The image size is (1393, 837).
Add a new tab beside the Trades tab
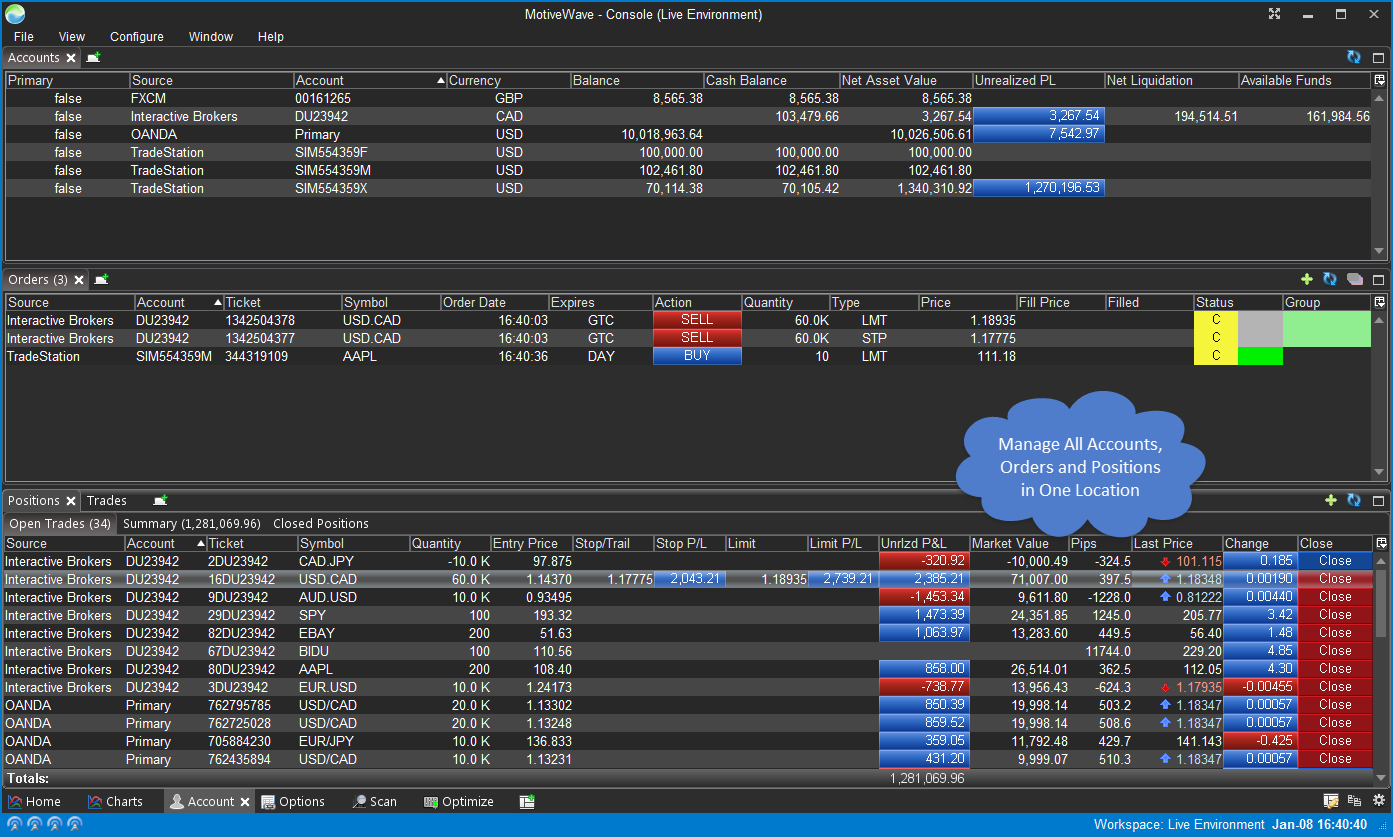pyautogui.click(x=160, y=500)
